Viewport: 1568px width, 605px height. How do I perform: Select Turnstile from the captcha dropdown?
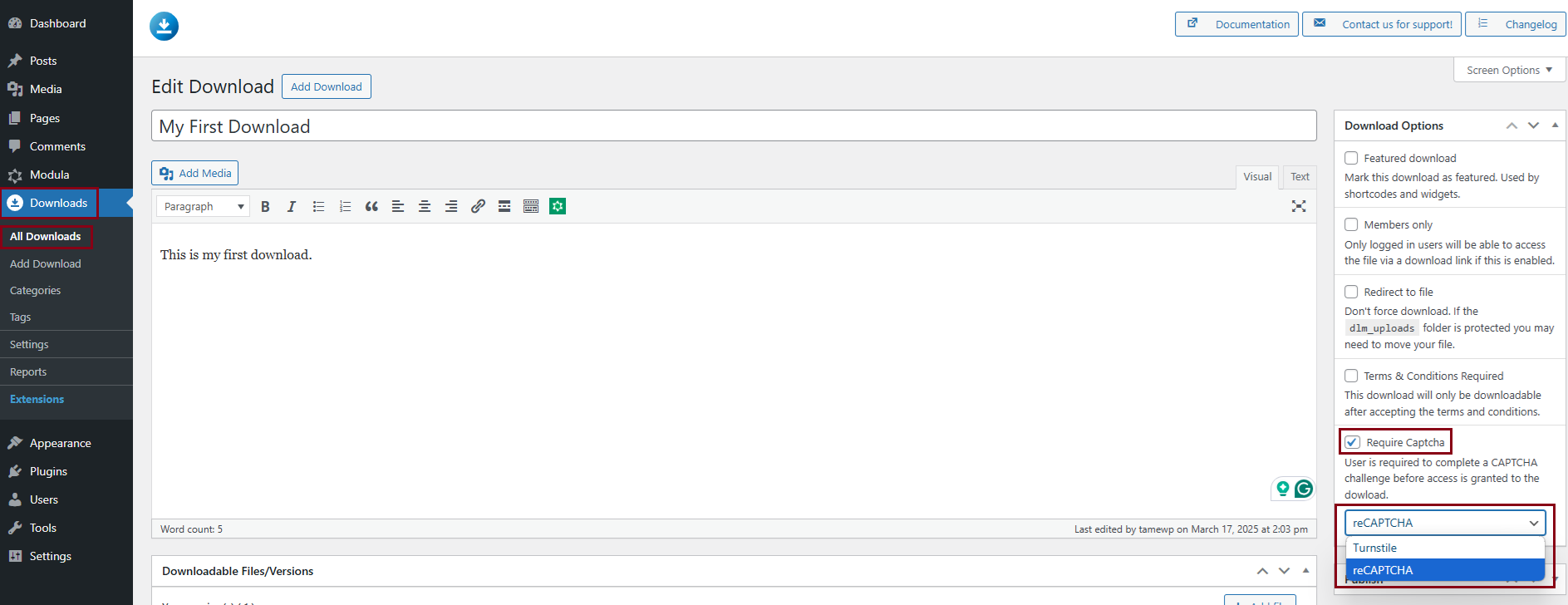coord(1445,548)
